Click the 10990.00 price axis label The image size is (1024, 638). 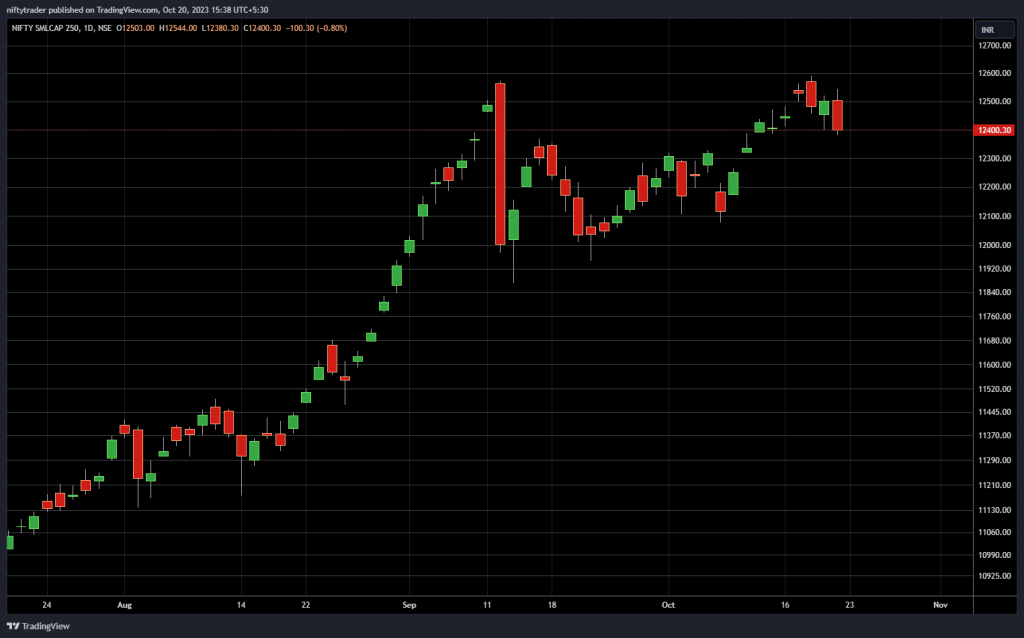click(x=995, y=555)
